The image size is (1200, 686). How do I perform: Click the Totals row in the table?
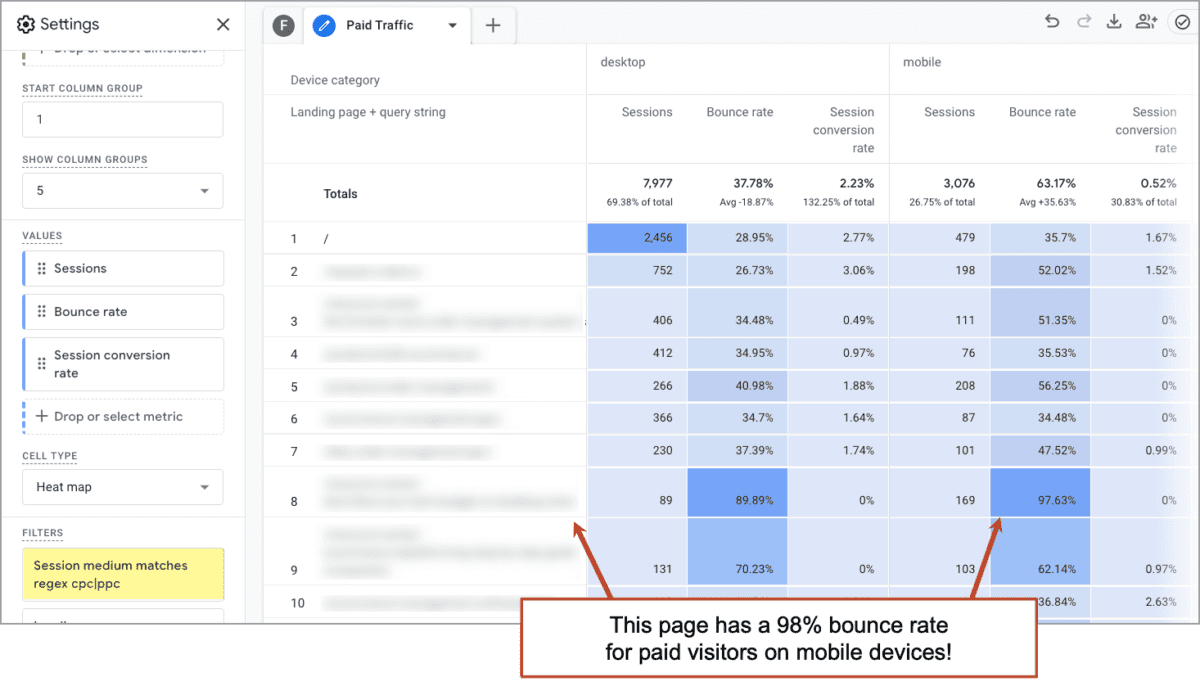[x=340, y=193]
